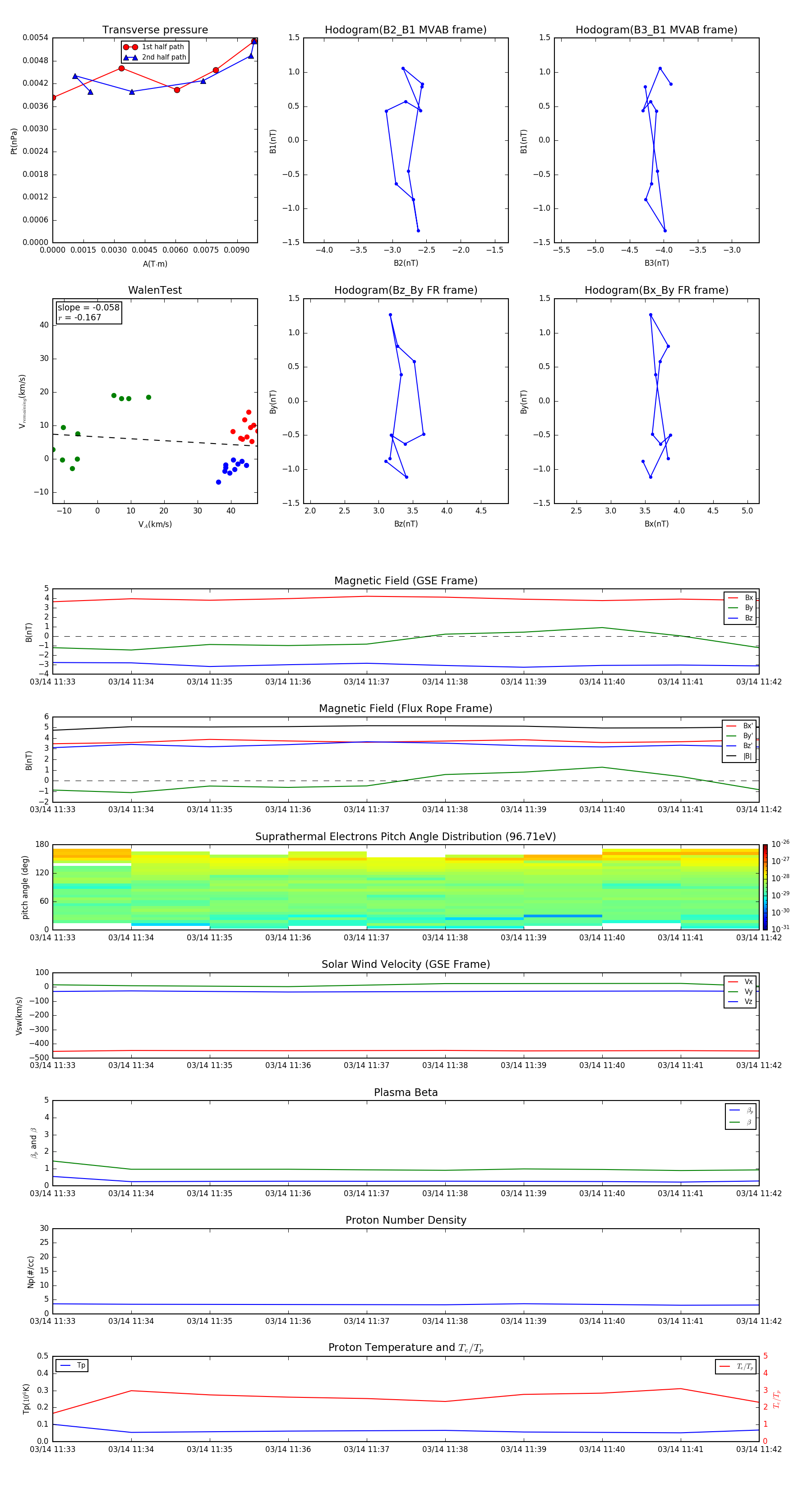Click the "Vsw(km/s)" y-axis label
The width and height of the screenshot is (812, 1489).
pos(18,1015)
